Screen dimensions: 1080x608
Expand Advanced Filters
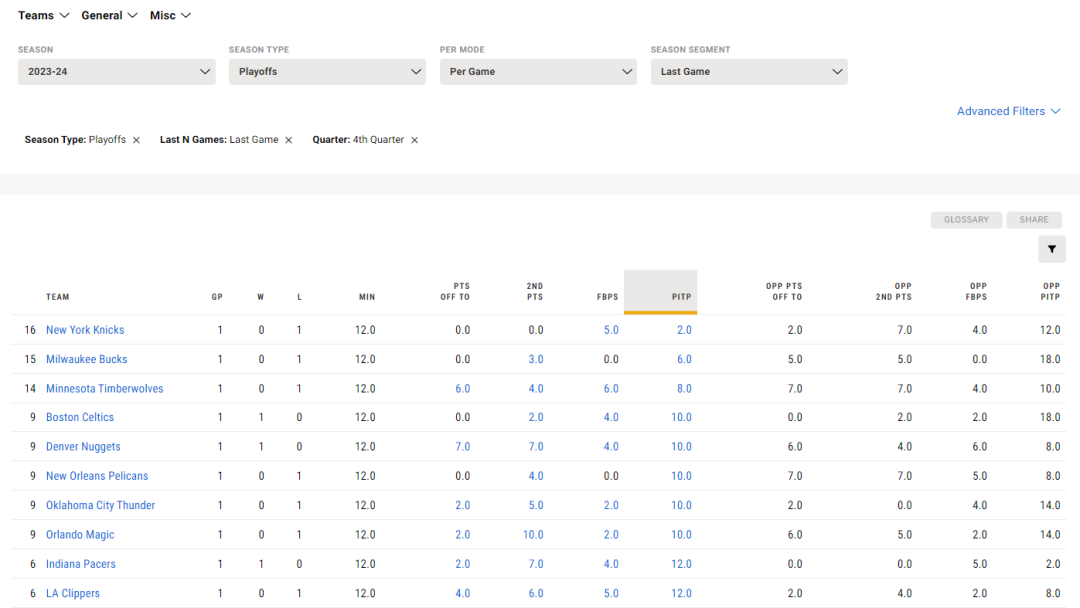pyautogui.click(x=1008, y=111)
